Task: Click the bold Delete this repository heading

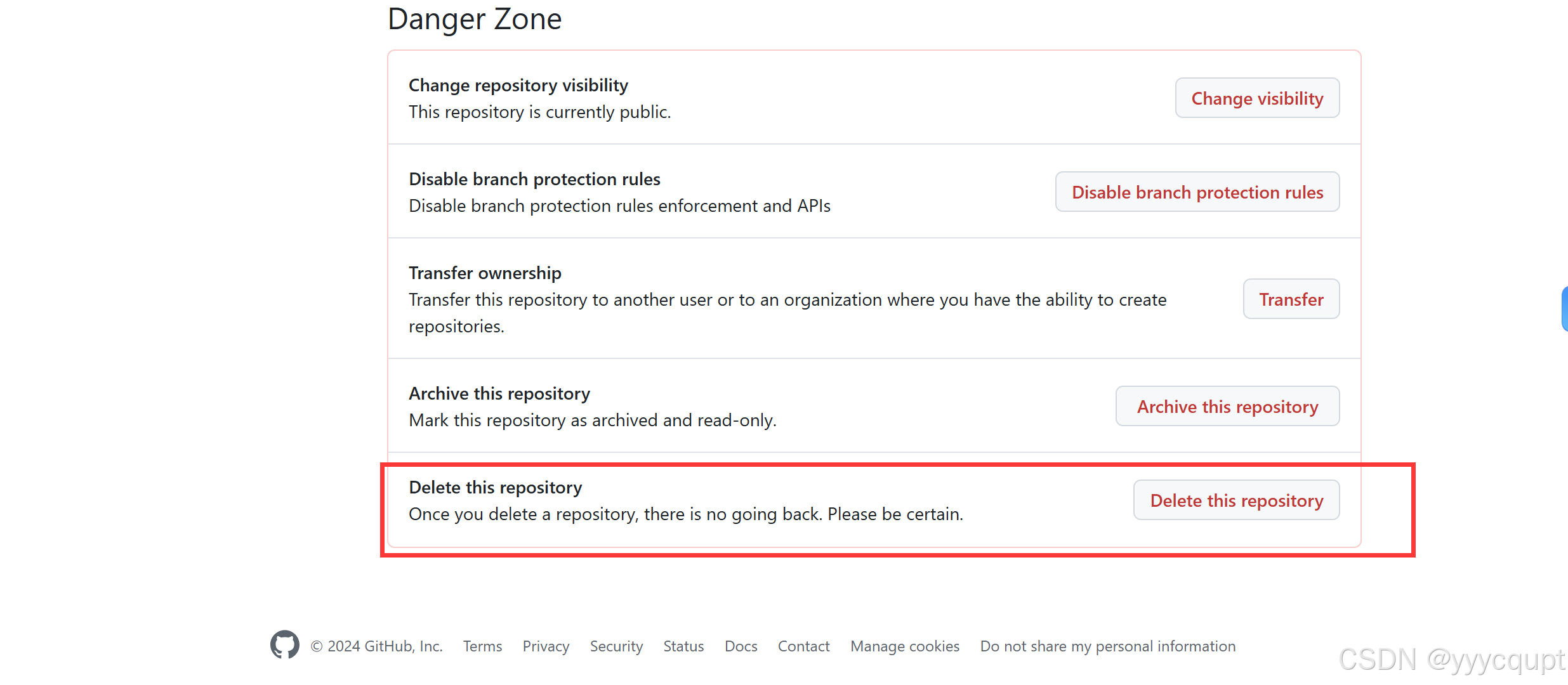Action: tap(496, 487)
